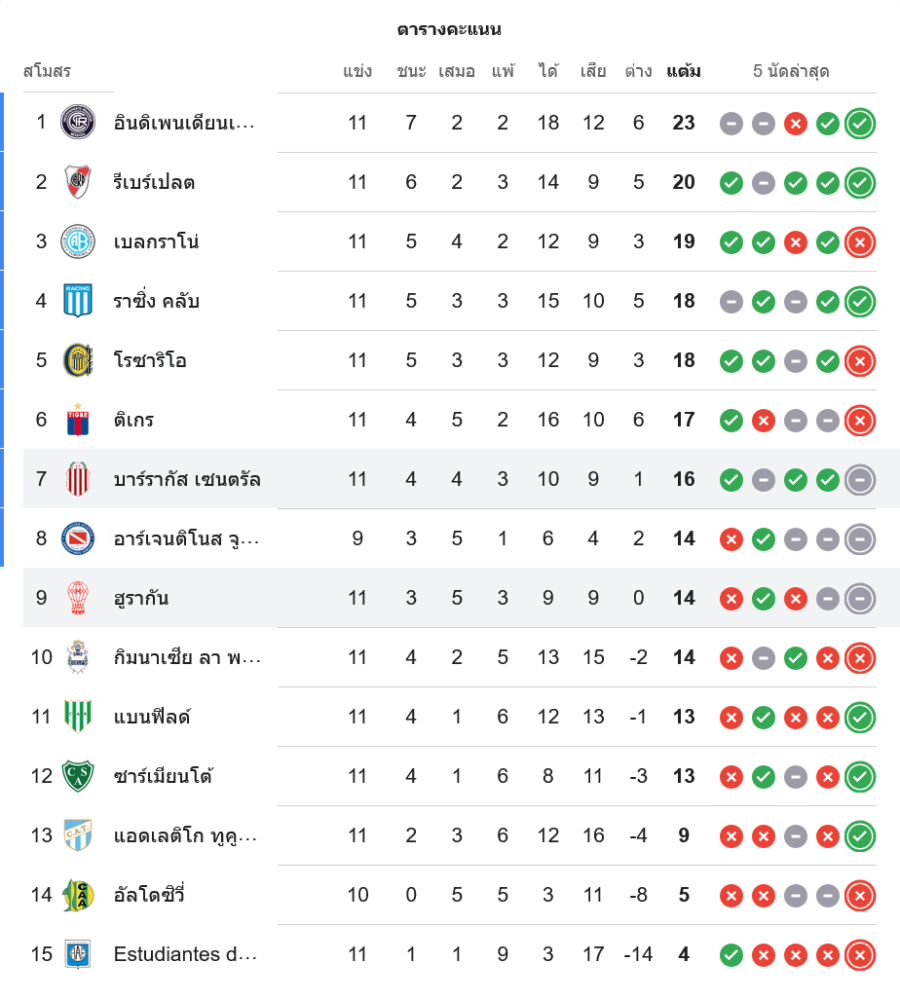Click Independiente's latest win result icon
Image resolution: width=900 pixels, height=1000 pixels.
[x=860, y=124]
